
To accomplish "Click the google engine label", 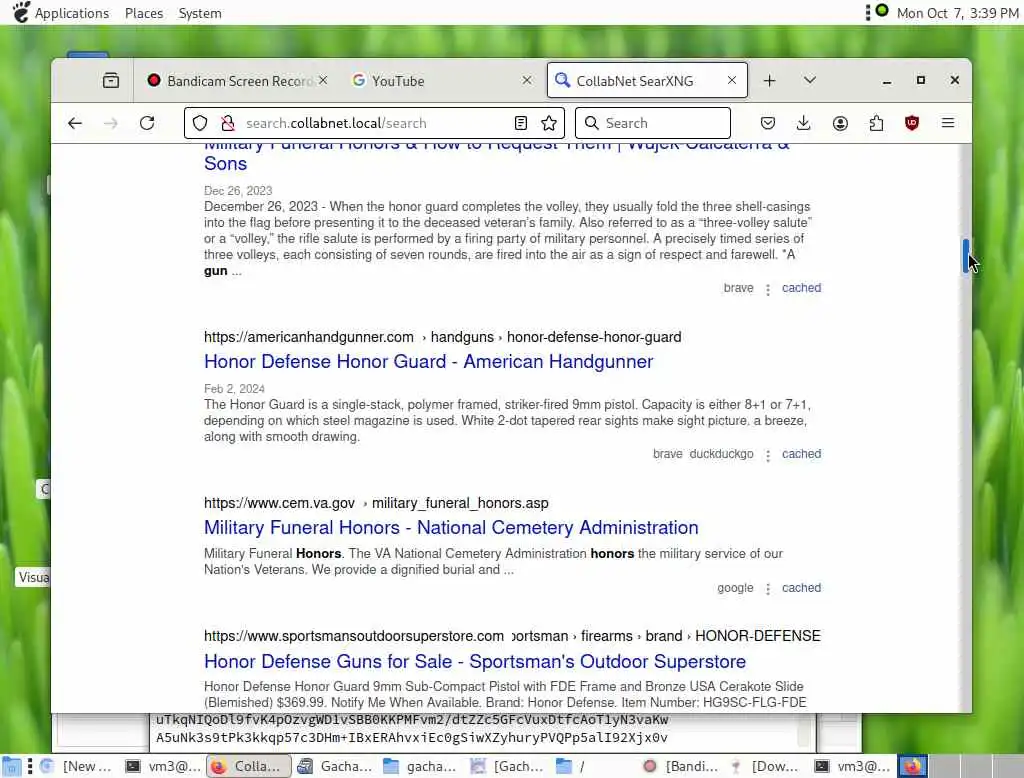I will (735, 587).
